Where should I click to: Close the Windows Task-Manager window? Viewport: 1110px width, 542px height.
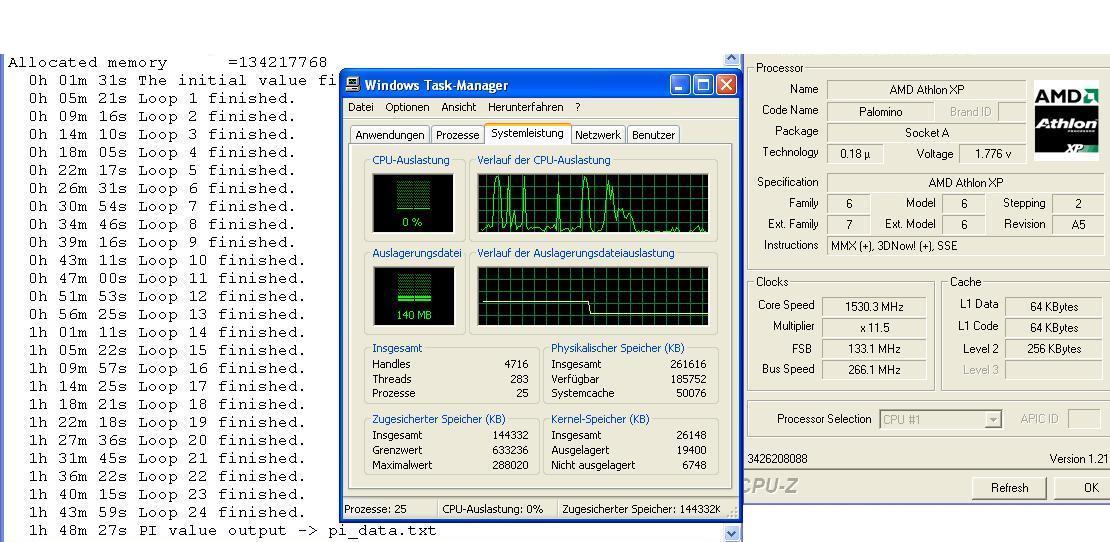(726, 86)
